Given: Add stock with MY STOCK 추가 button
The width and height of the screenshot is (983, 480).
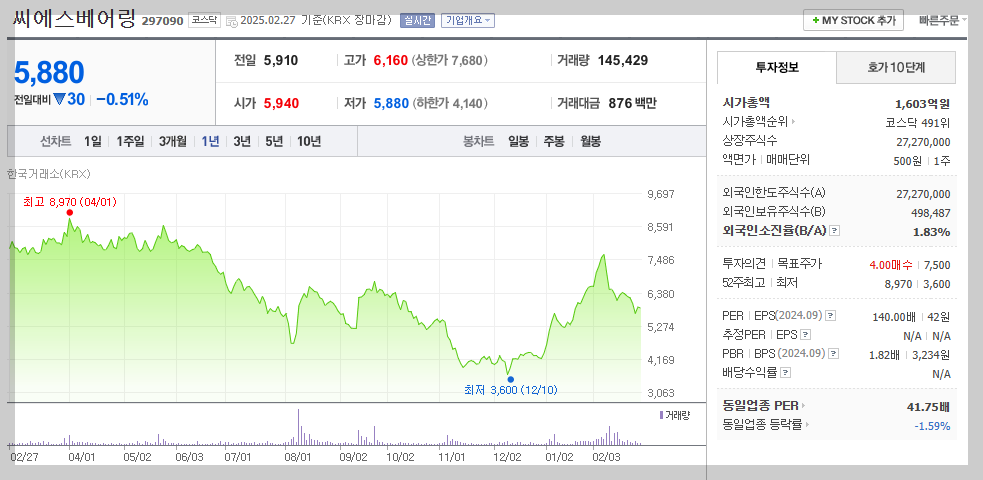Looking at the screenshot, I should pos(853,20).
